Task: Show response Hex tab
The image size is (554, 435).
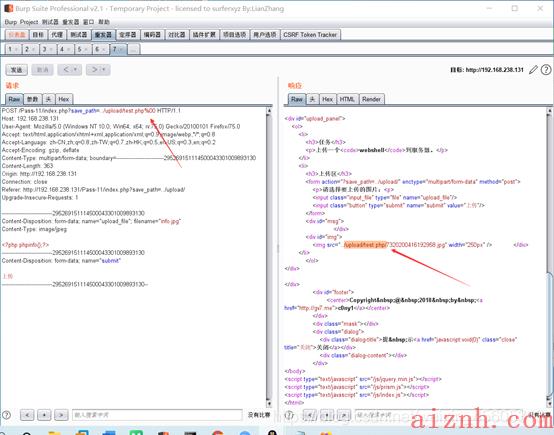Action: (328, 99)
